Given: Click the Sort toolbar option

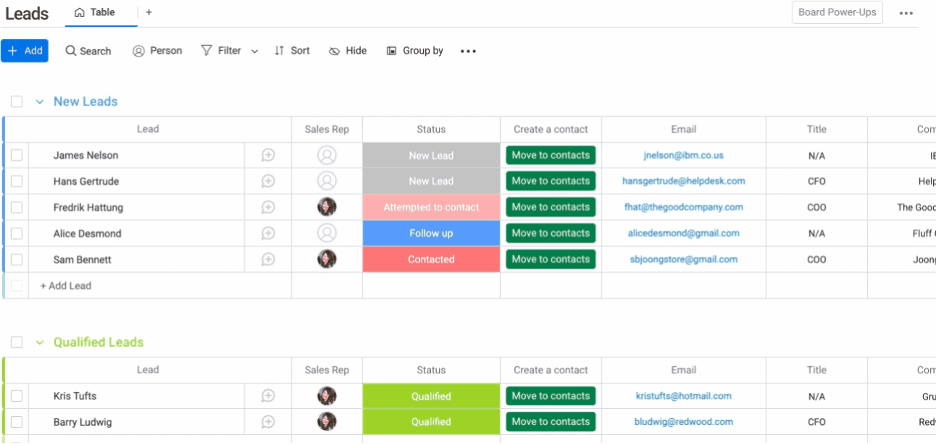Looking at the screenshot, I should [x=292, y=51].
